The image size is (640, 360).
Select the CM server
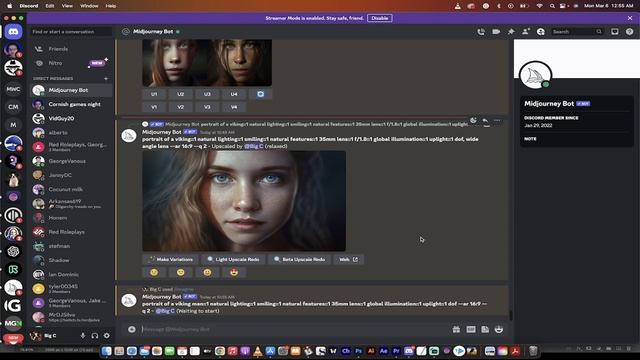[13, 107]
